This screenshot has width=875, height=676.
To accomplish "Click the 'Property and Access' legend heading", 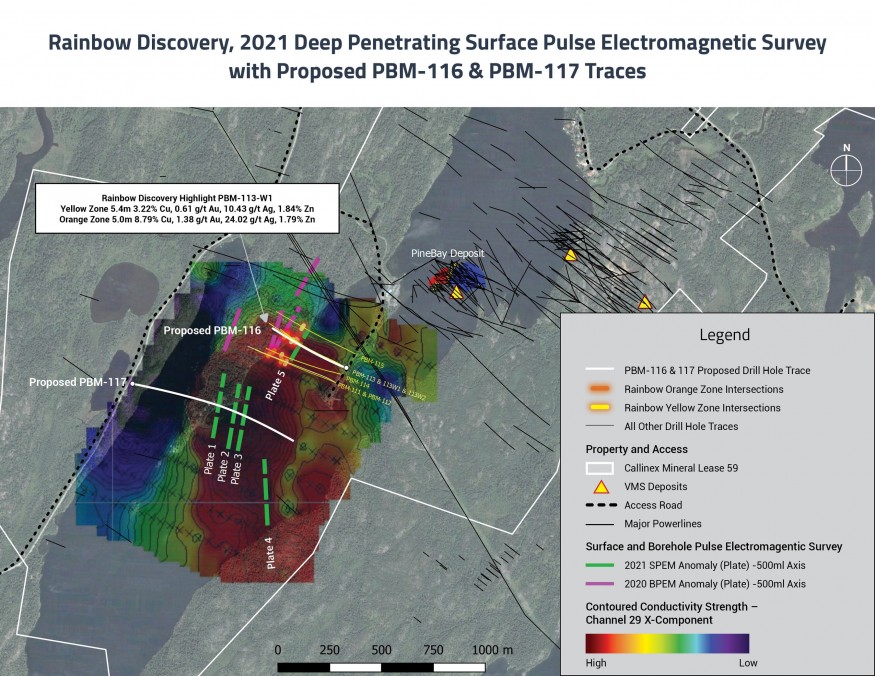I will (636, 449).
